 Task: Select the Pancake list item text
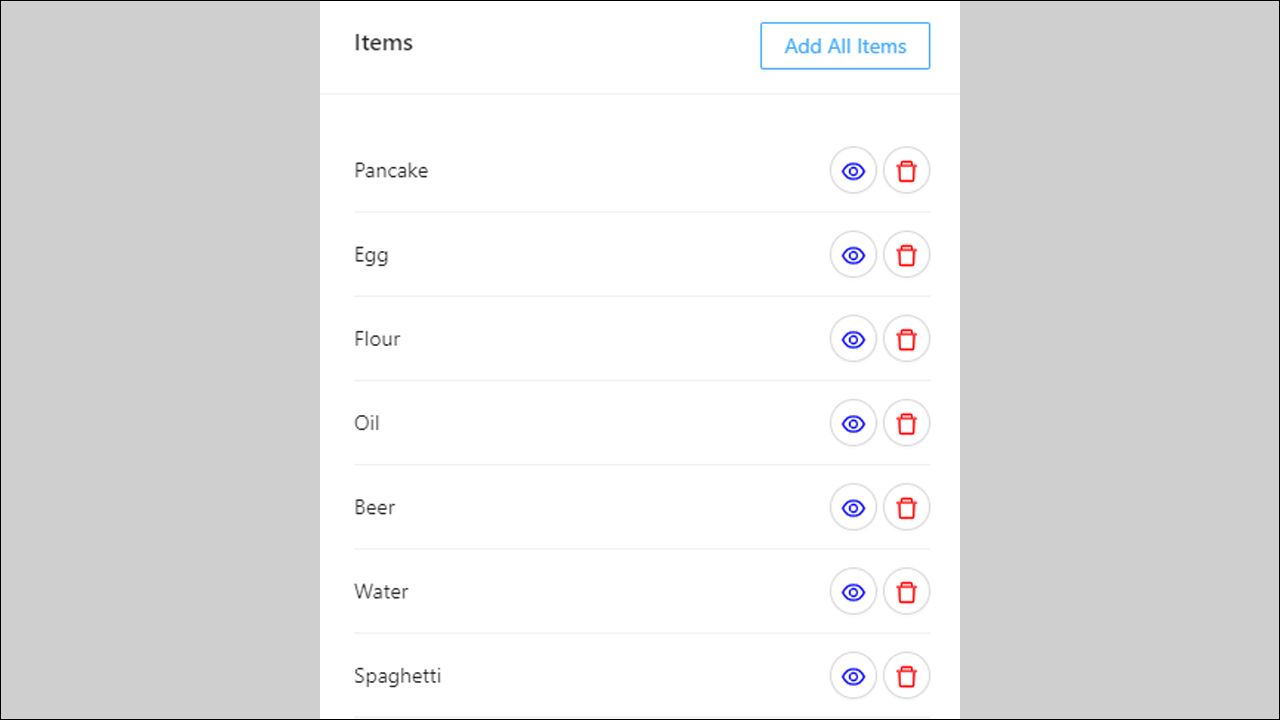(391, 171)
